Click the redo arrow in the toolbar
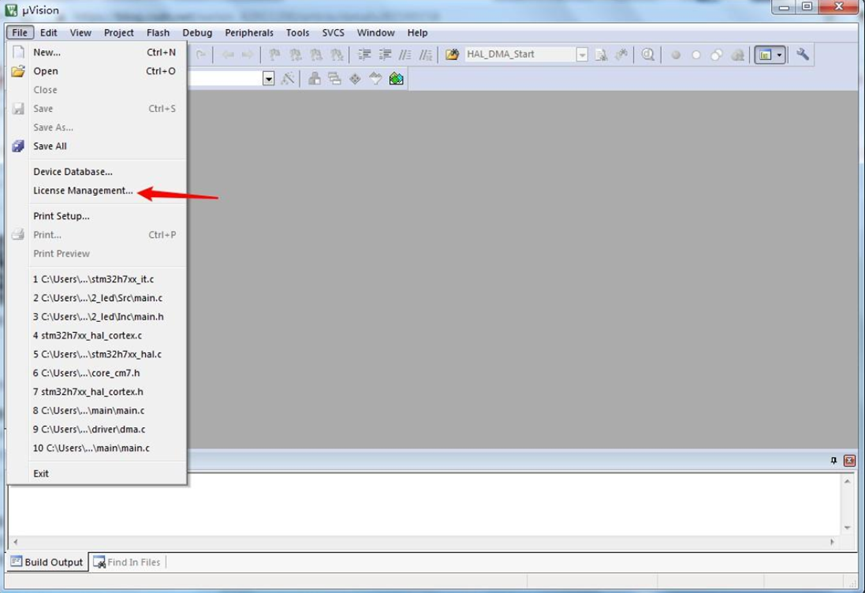Screen dimensions: 865x593 [x=201, y=54]
